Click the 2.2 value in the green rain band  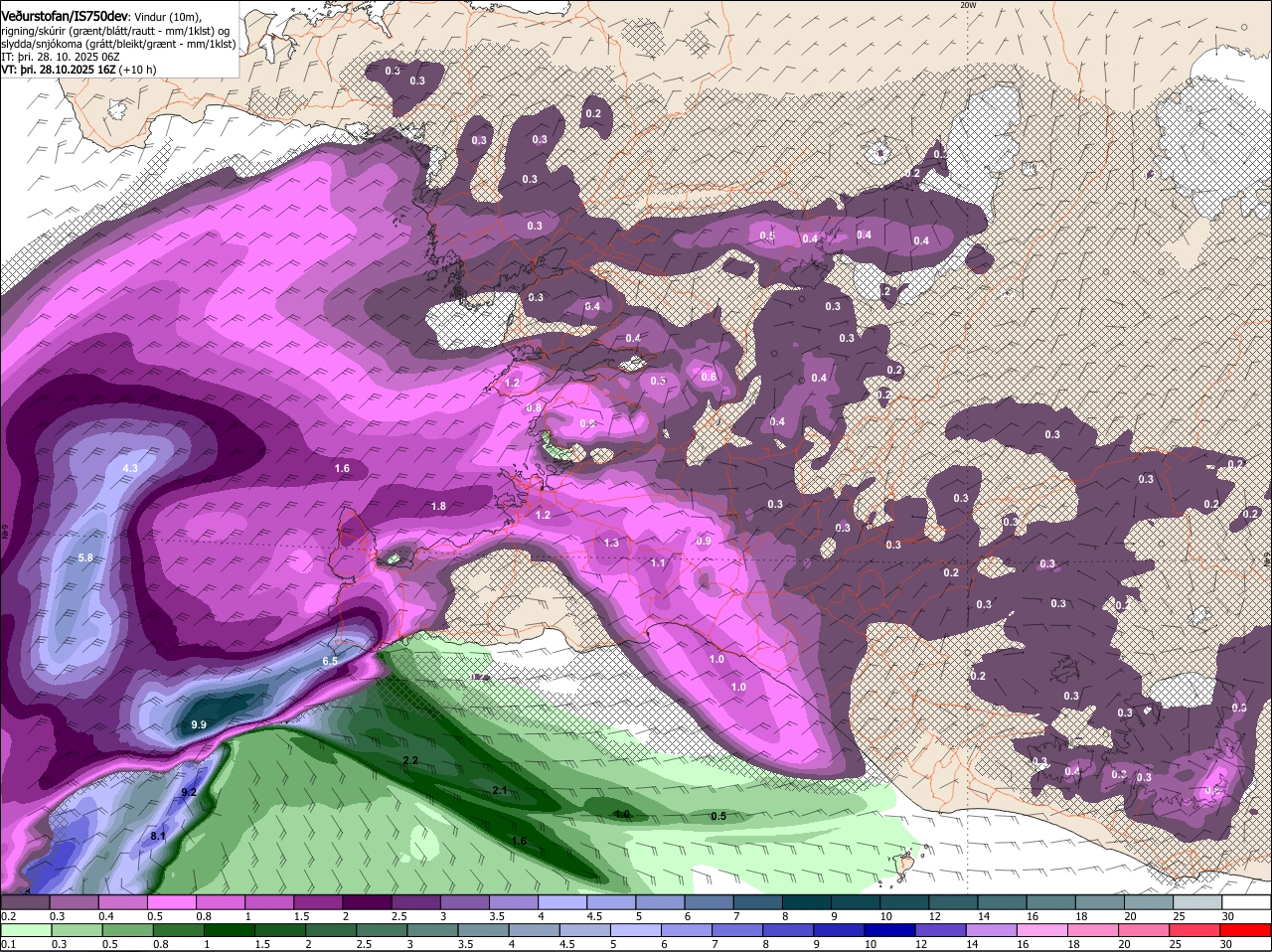pyautogui.click(x=410, y=760)
